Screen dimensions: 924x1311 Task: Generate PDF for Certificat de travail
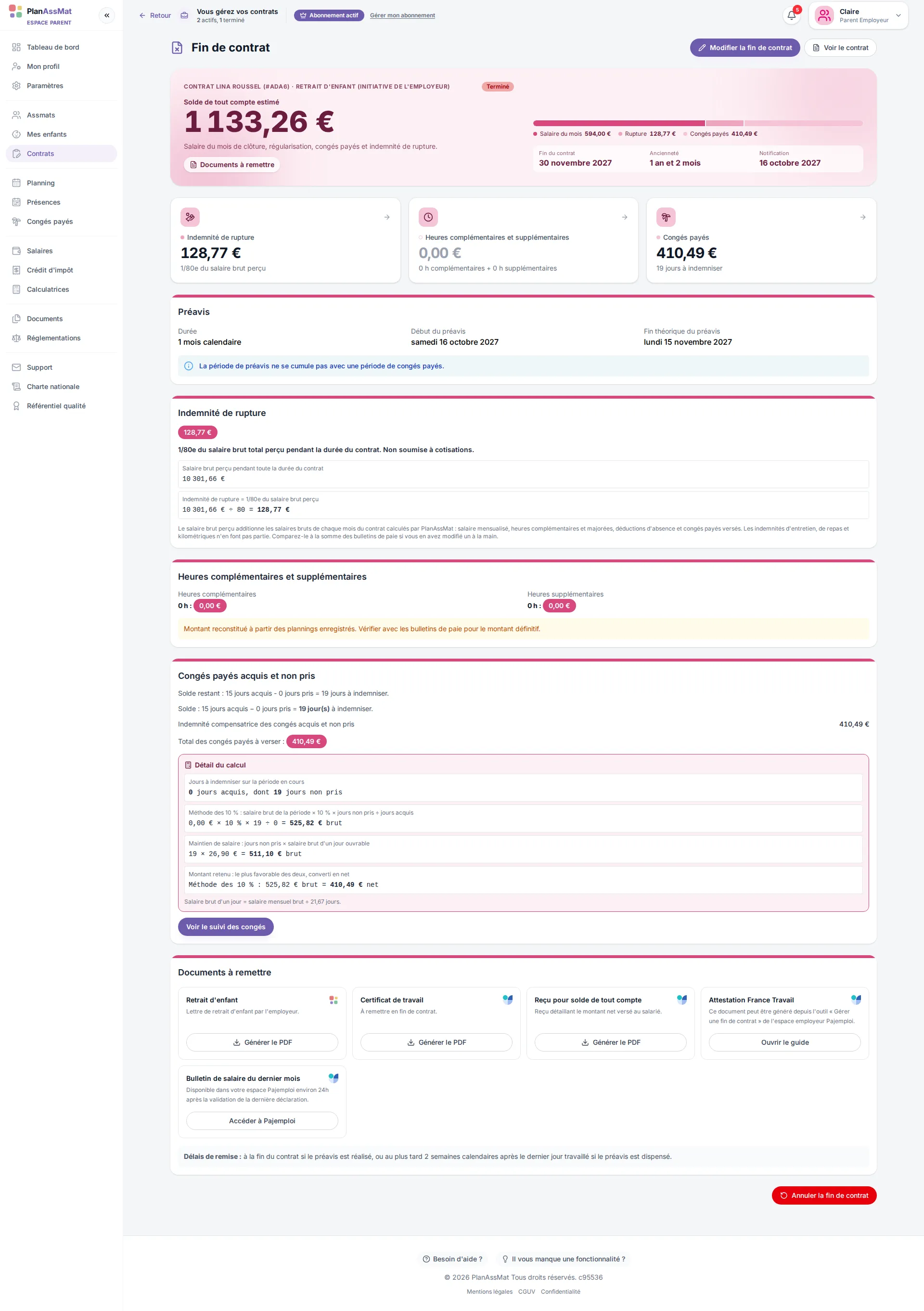(x=436, y=1042)
